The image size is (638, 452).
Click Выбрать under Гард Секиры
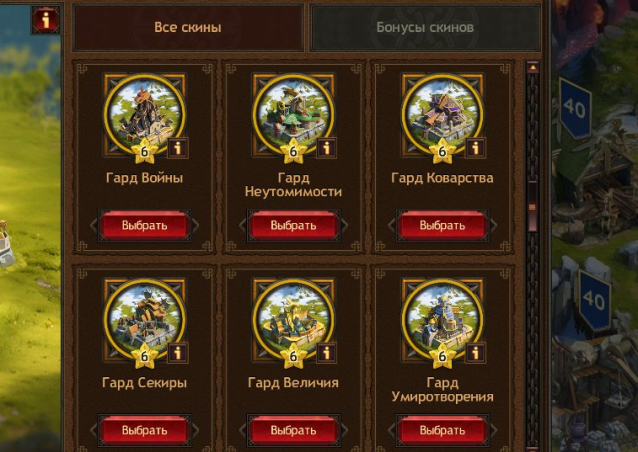pos(144,430)
